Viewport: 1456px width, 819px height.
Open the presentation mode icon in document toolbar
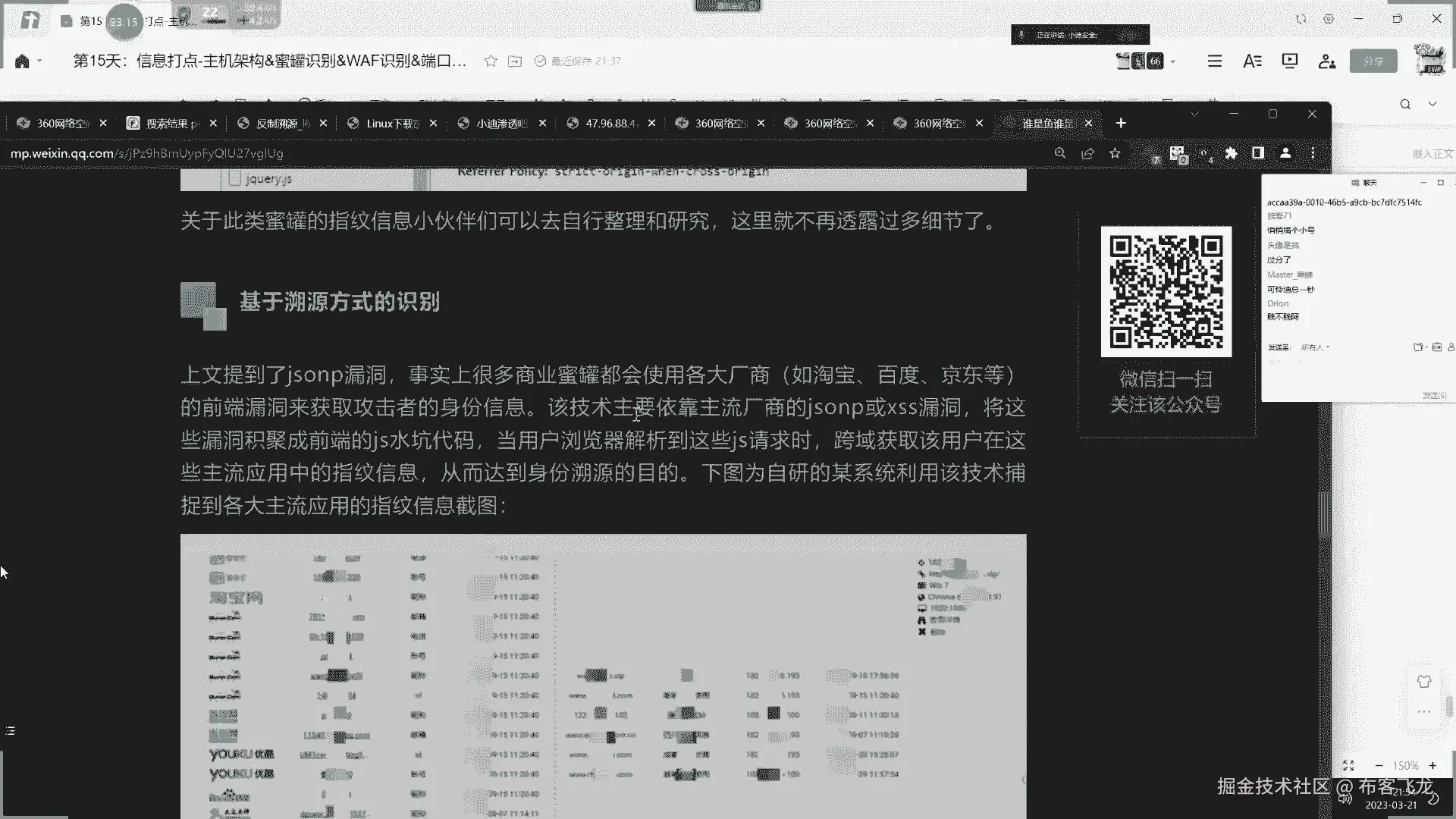1289,61
